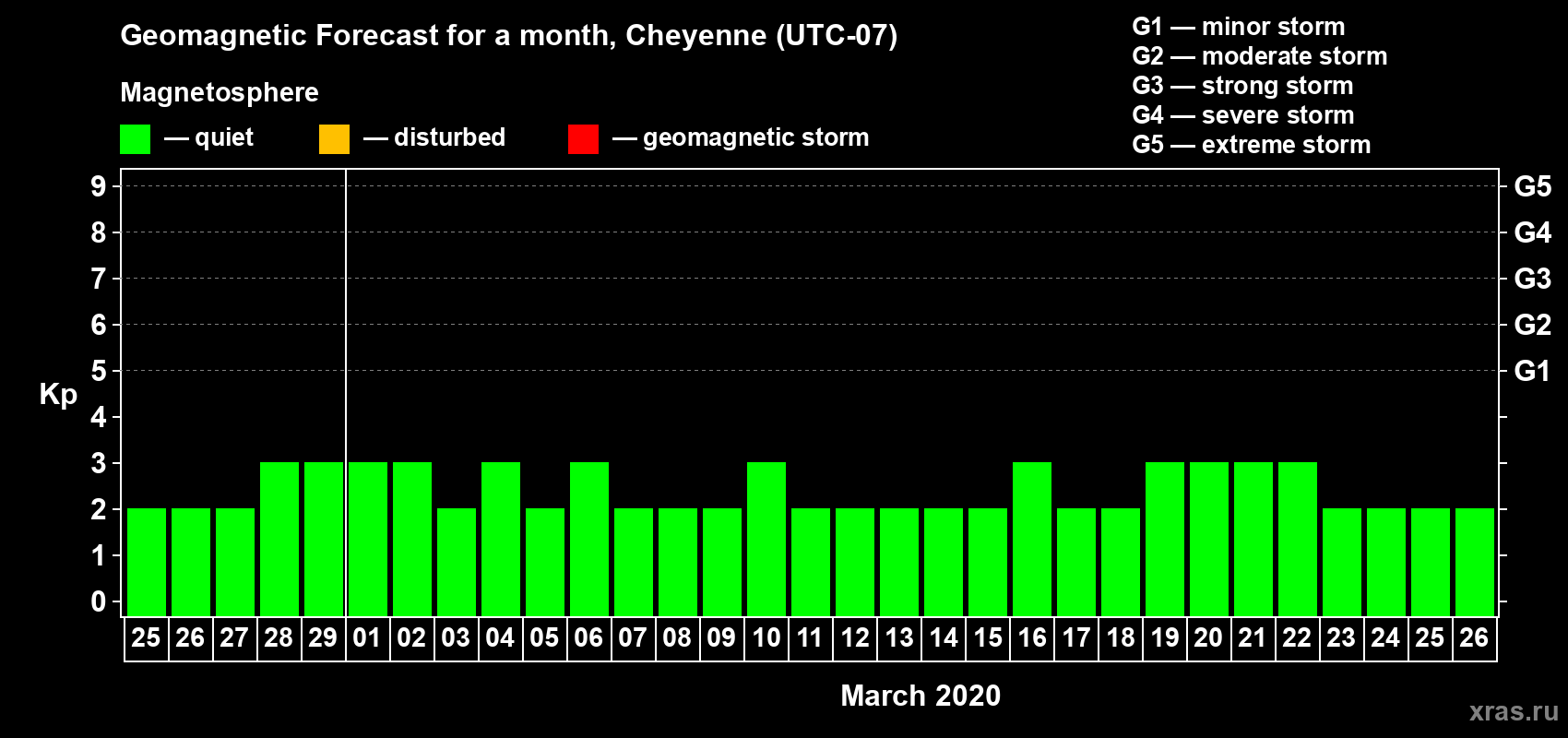Select the bar for March 01

point(368,539)
